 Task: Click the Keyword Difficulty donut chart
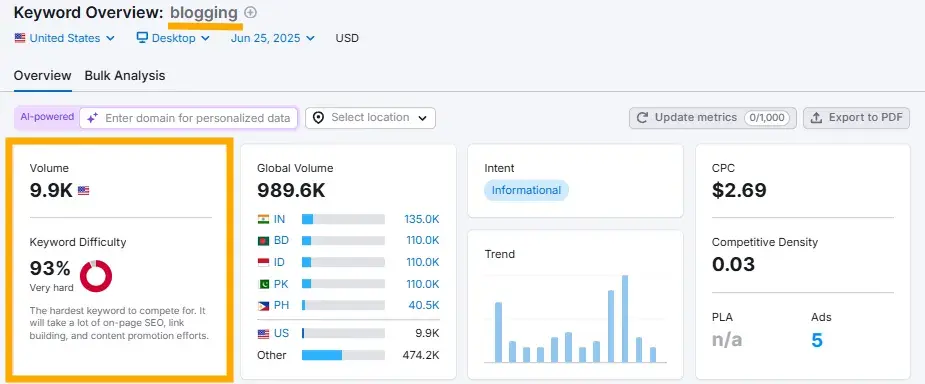[x=96, y=275]
